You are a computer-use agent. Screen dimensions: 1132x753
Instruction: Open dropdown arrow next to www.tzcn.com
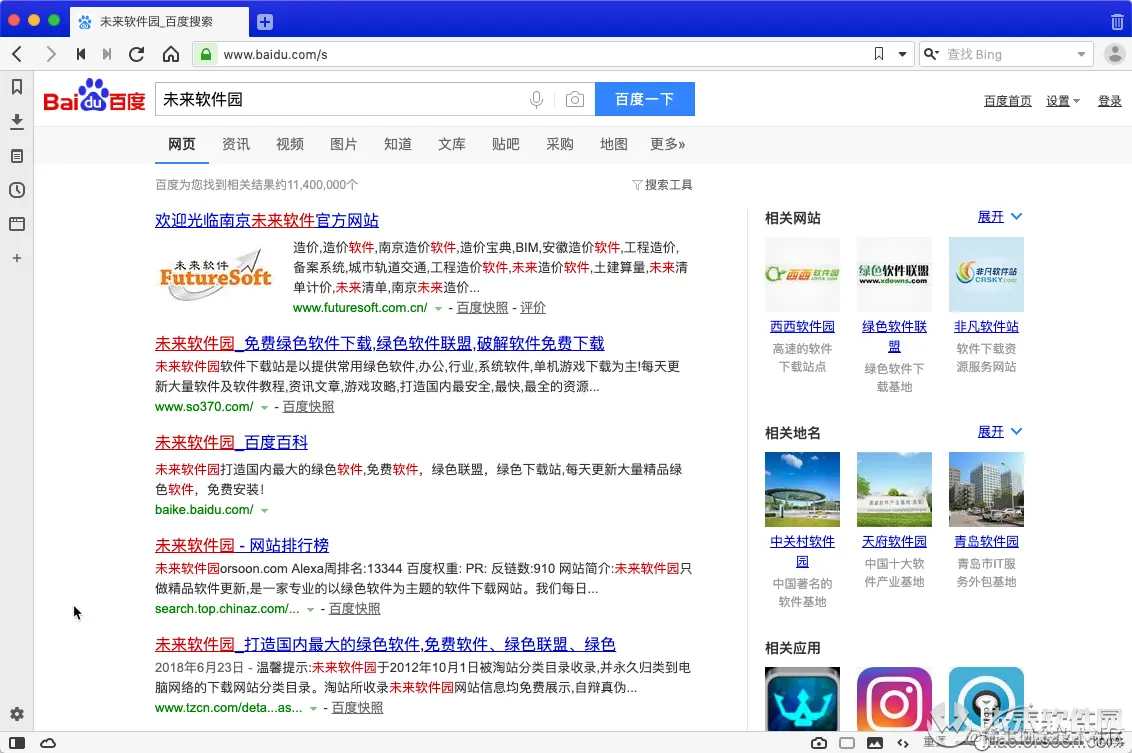click(x=313, y=708)
